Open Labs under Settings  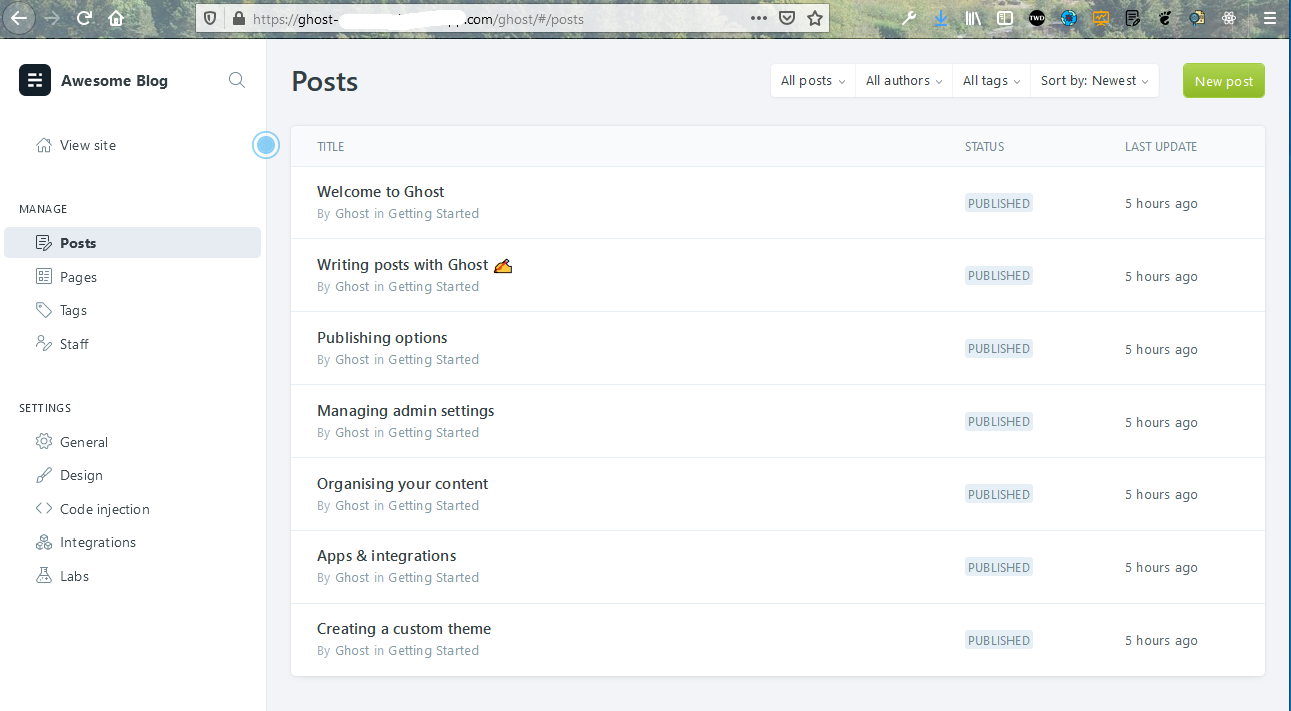(132, 576)
